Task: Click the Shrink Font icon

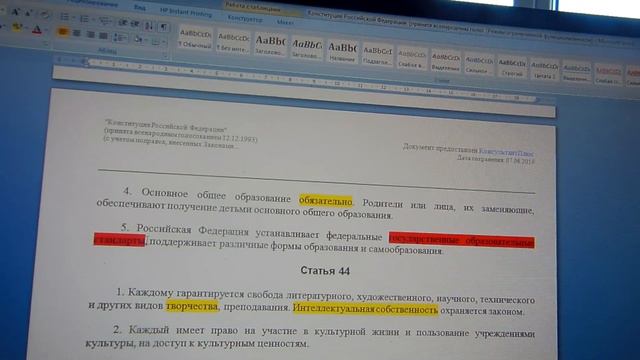Action: 29,13
